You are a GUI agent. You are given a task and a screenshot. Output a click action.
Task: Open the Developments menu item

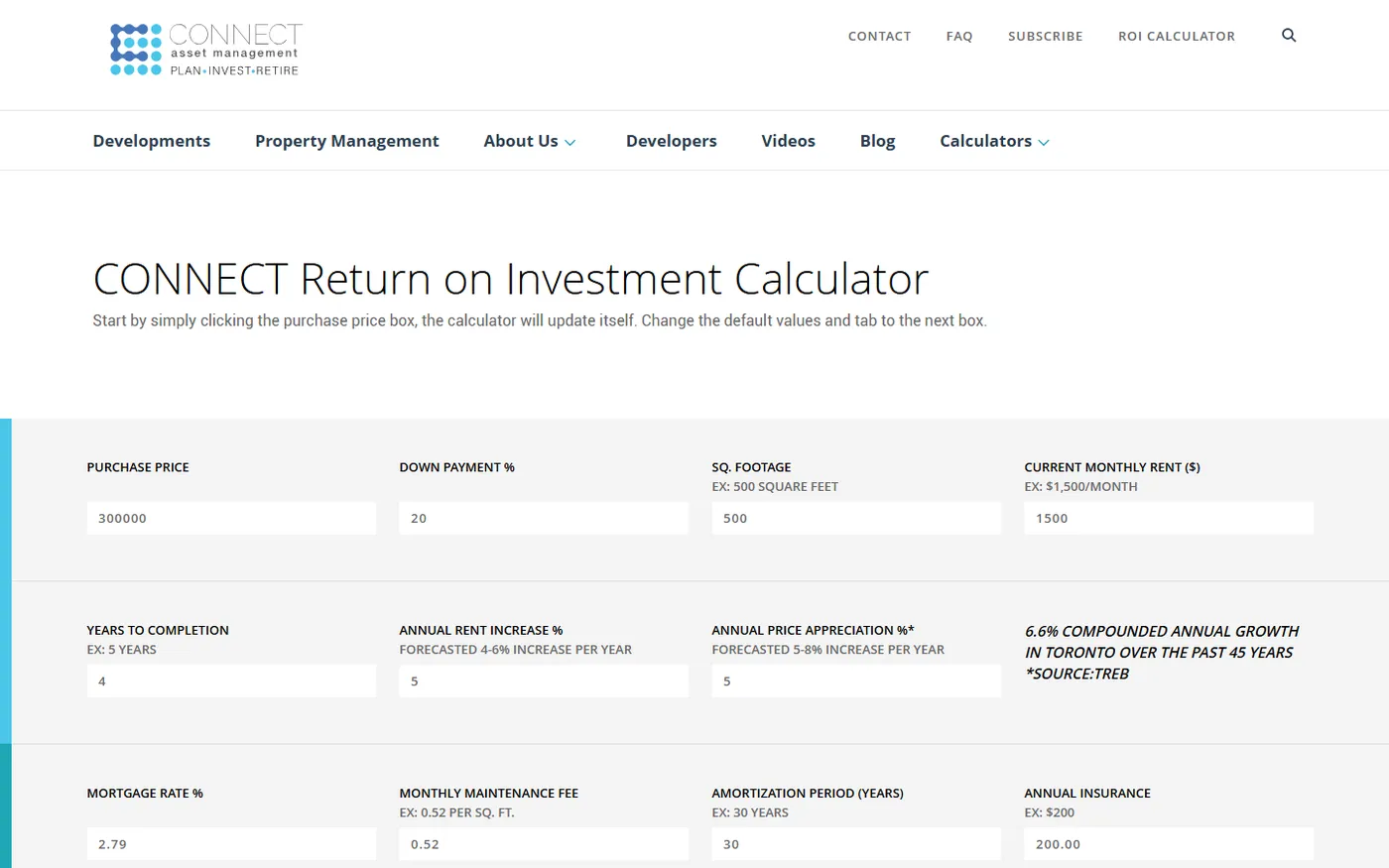point(152,141)
